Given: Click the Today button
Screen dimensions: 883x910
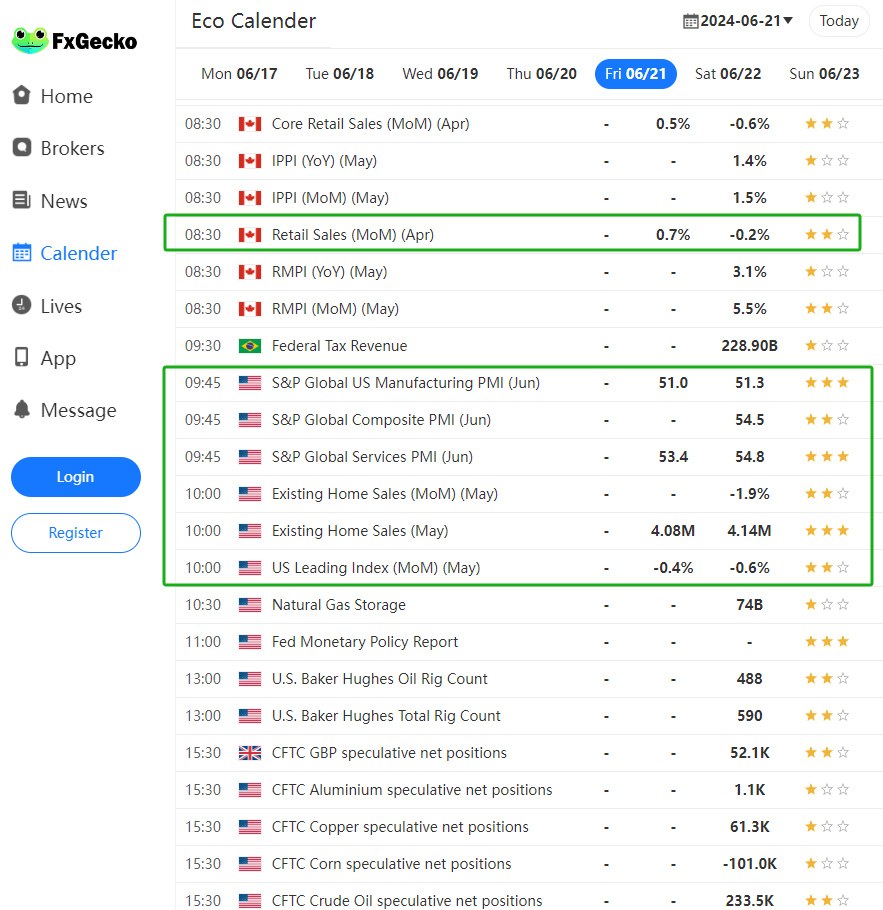Looking at the screenshot, I should pos(838,21).
